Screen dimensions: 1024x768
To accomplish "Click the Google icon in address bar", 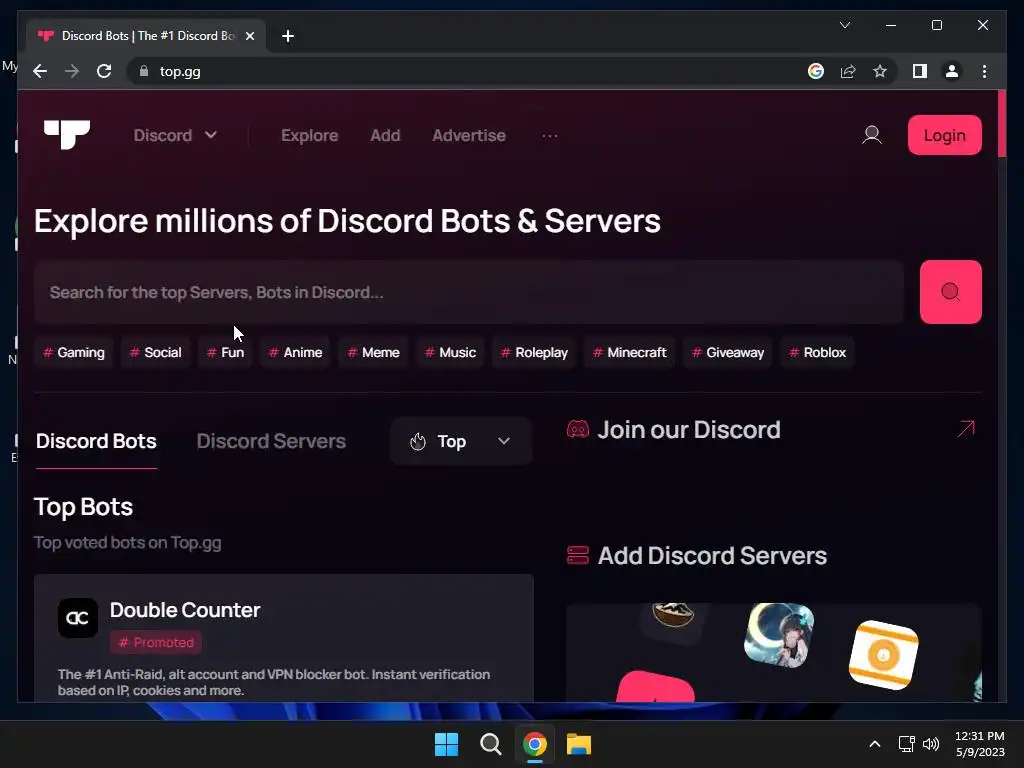I will tap(816, 71).
